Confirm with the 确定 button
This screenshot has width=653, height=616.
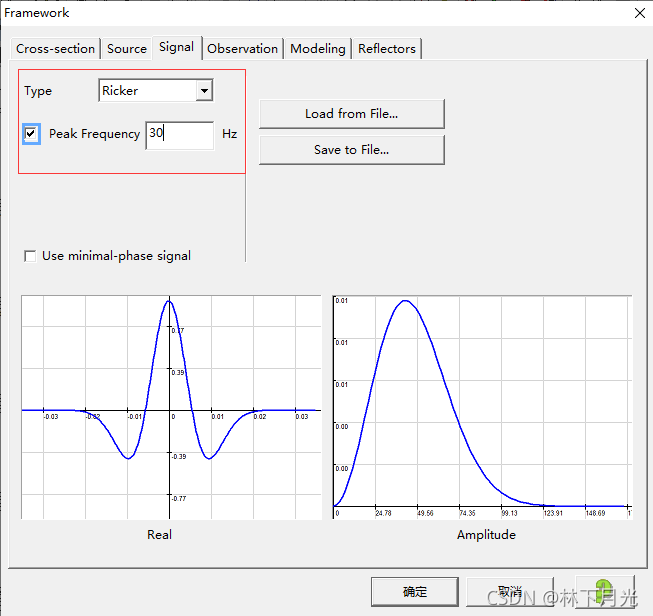pos(415,591)
